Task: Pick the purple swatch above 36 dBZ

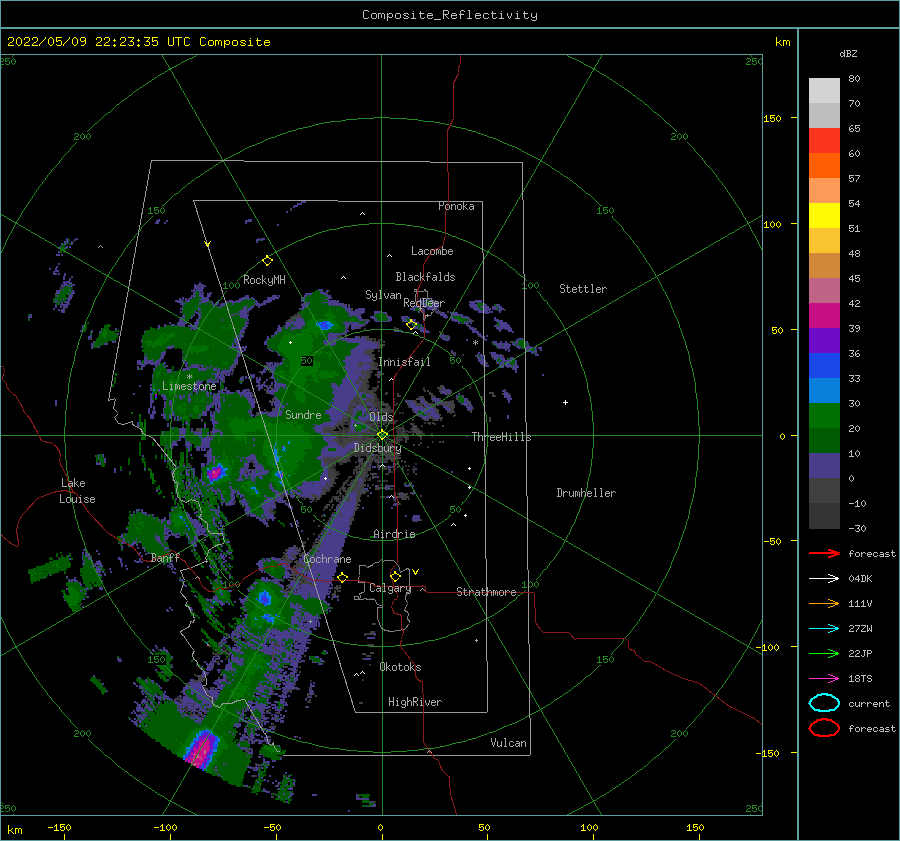Action: (824, 340)
